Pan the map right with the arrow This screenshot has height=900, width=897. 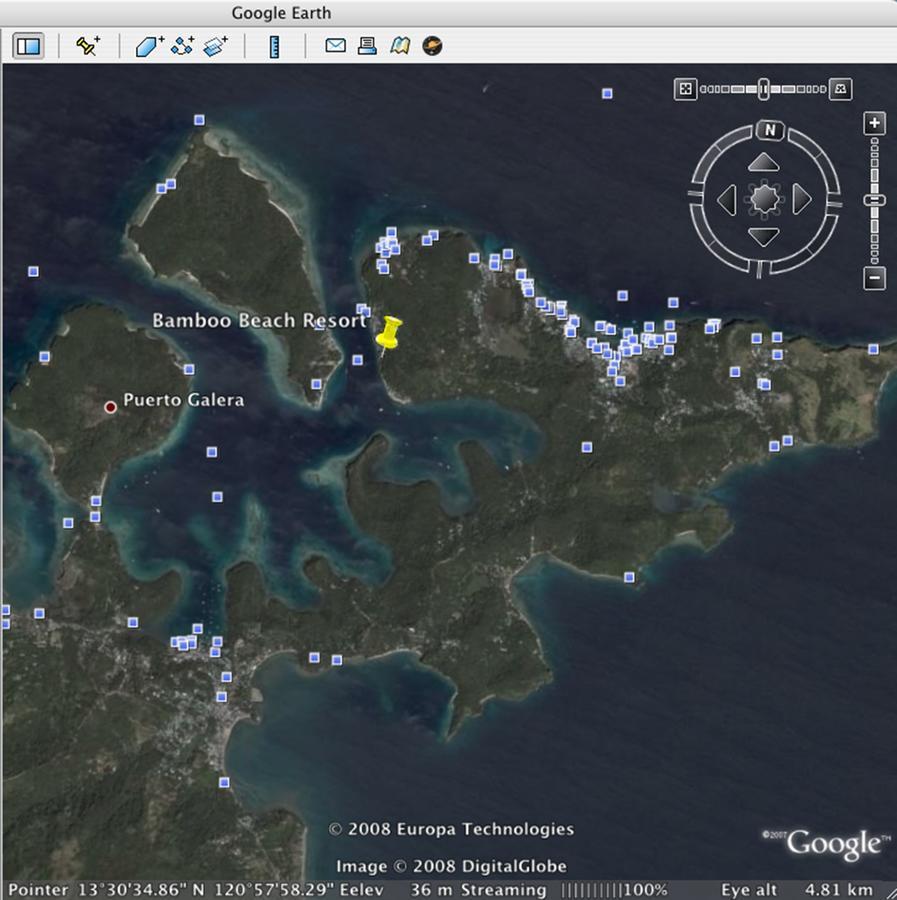802,199
